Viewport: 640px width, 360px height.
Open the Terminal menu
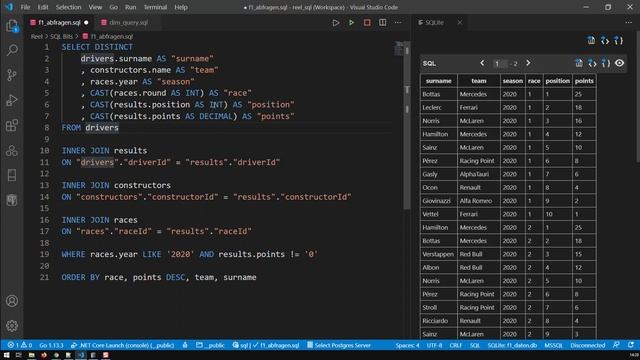click(155, 7)
